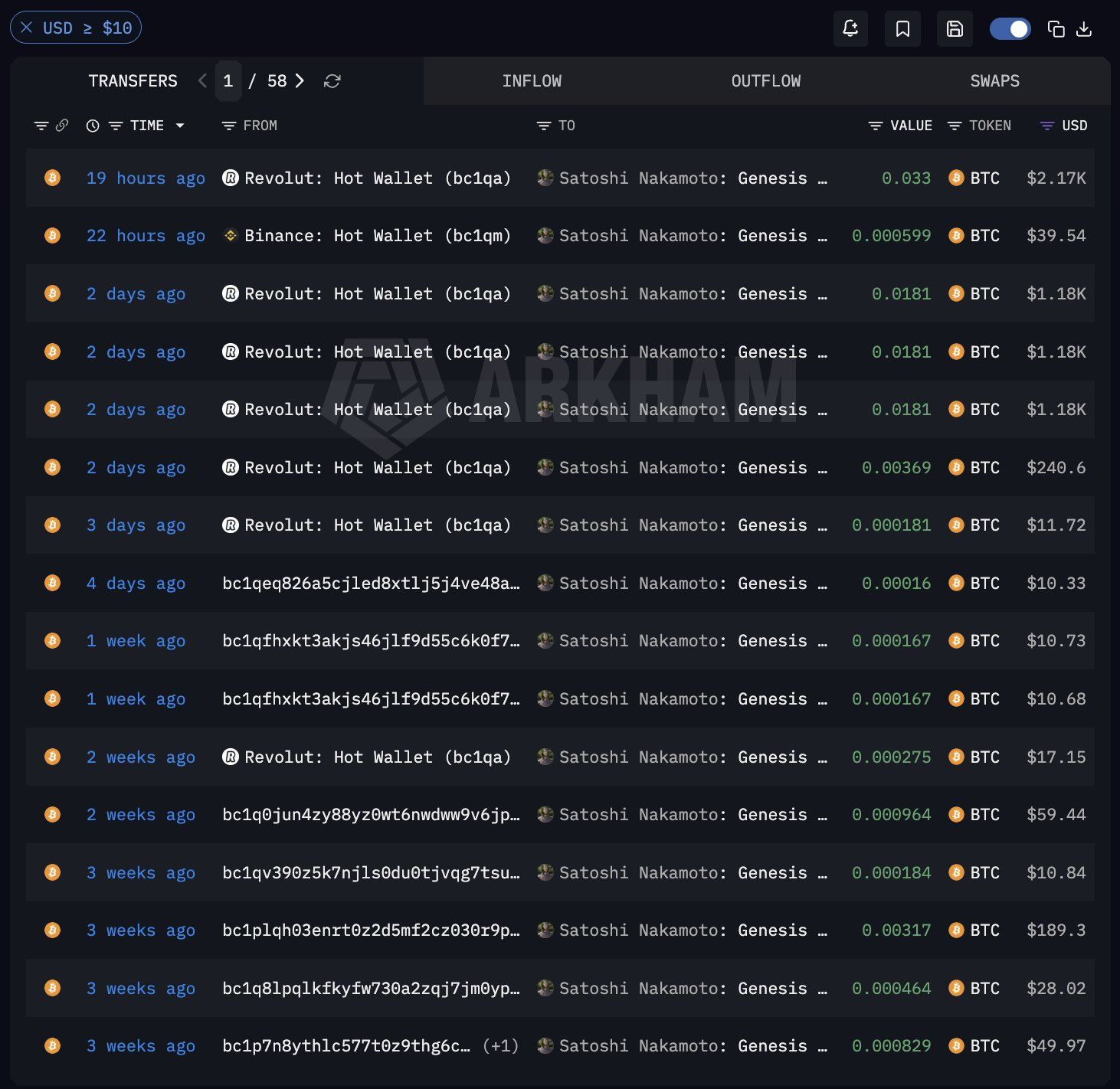This screenshot has height=1089, width=1120.
Task: Open Revolut Hot Wallet in the 19 hours ago row
Action: click(378, 178)
